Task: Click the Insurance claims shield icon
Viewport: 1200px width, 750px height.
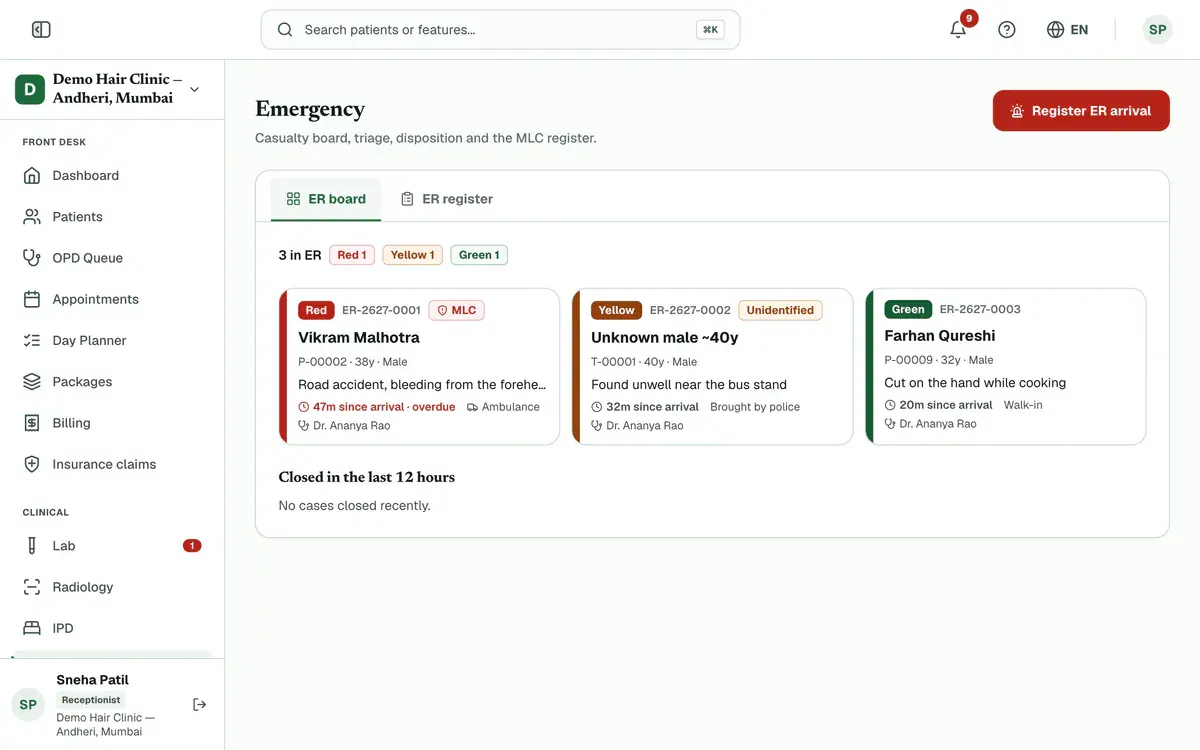Action: coord(32,464)
